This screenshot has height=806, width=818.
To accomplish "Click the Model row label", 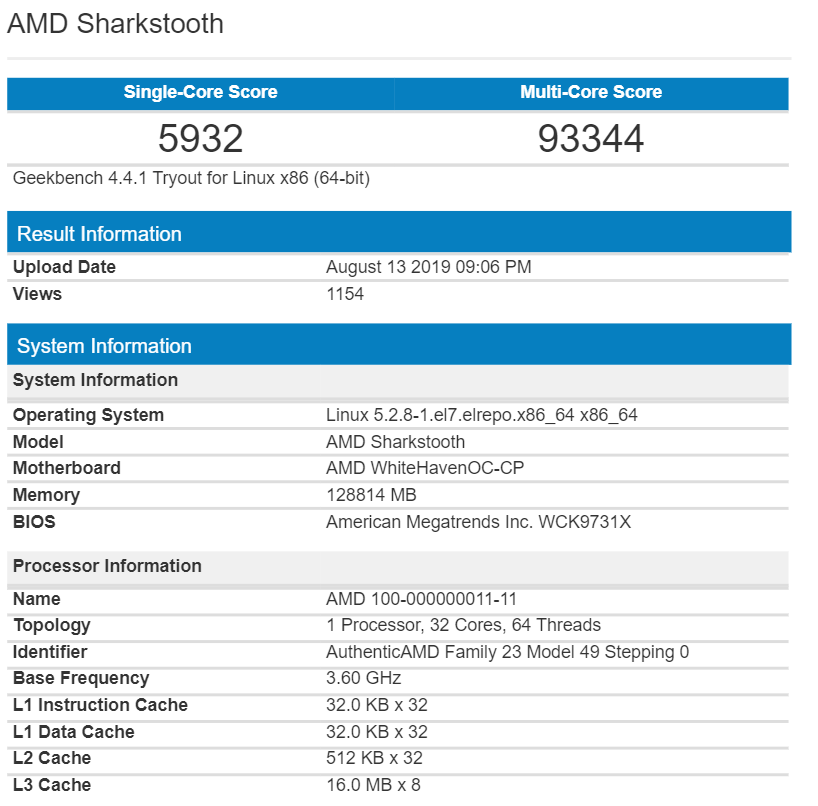I will 38,442.
